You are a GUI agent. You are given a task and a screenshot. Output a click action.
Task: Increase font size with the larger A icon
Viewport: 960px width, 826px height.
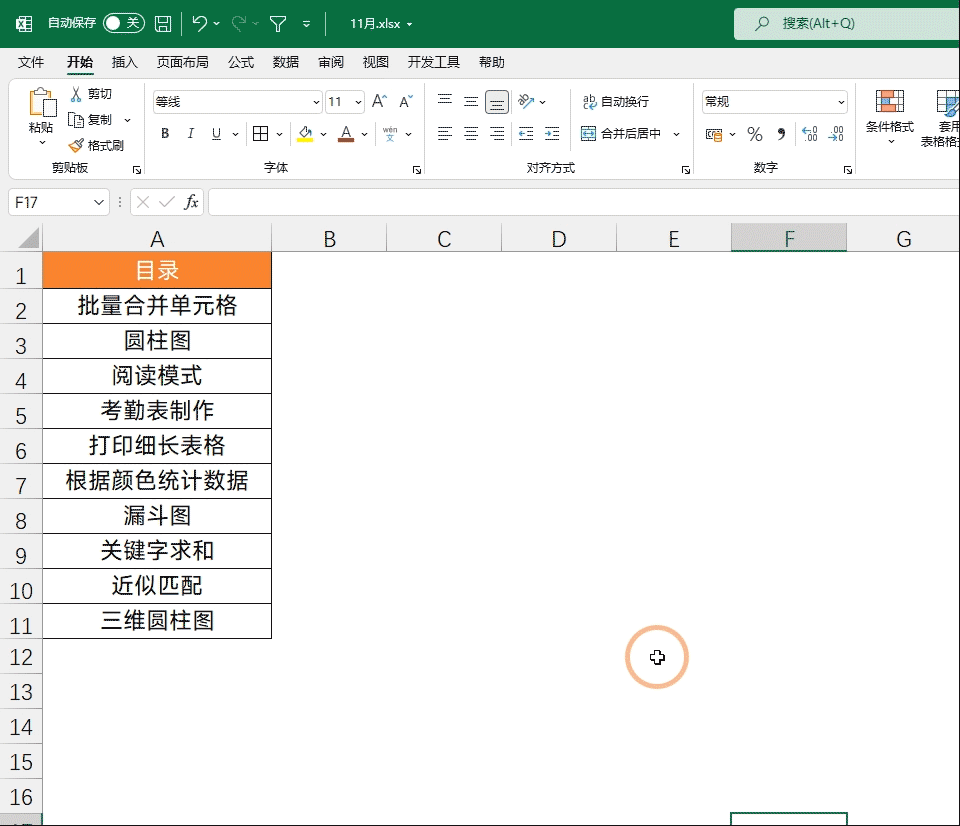coord(379,102)
